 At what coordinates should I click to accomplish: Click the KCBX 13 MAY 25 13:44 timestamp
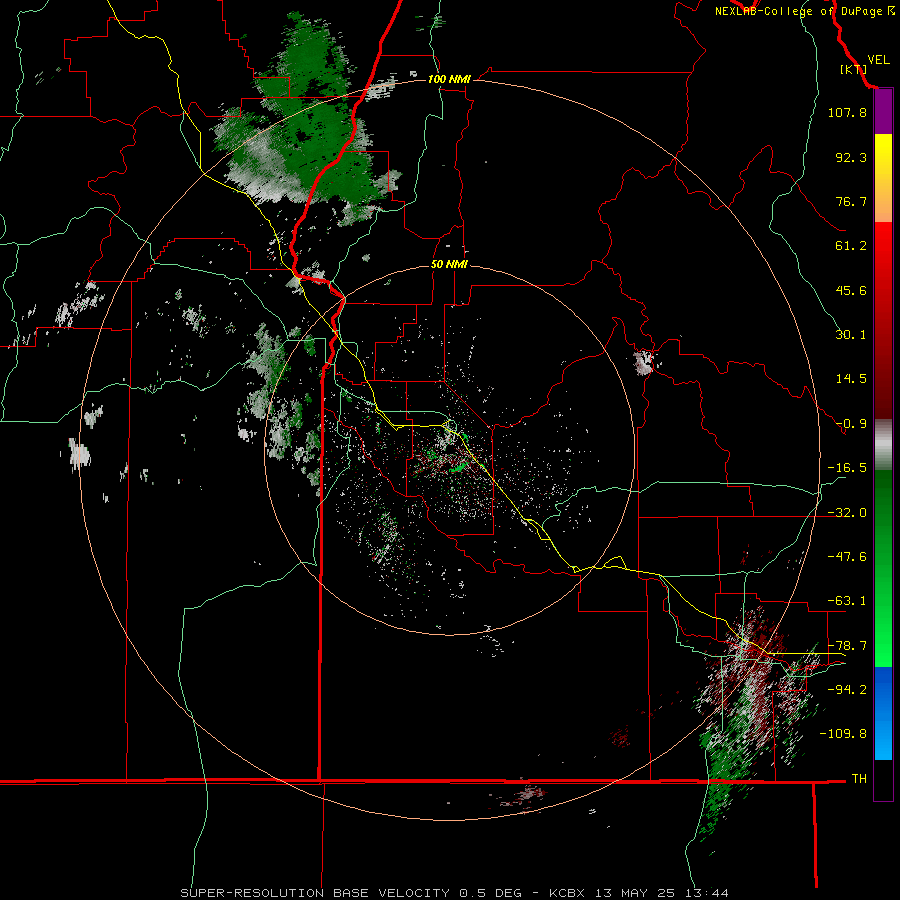pyautogui.click(x=639, y=893)
